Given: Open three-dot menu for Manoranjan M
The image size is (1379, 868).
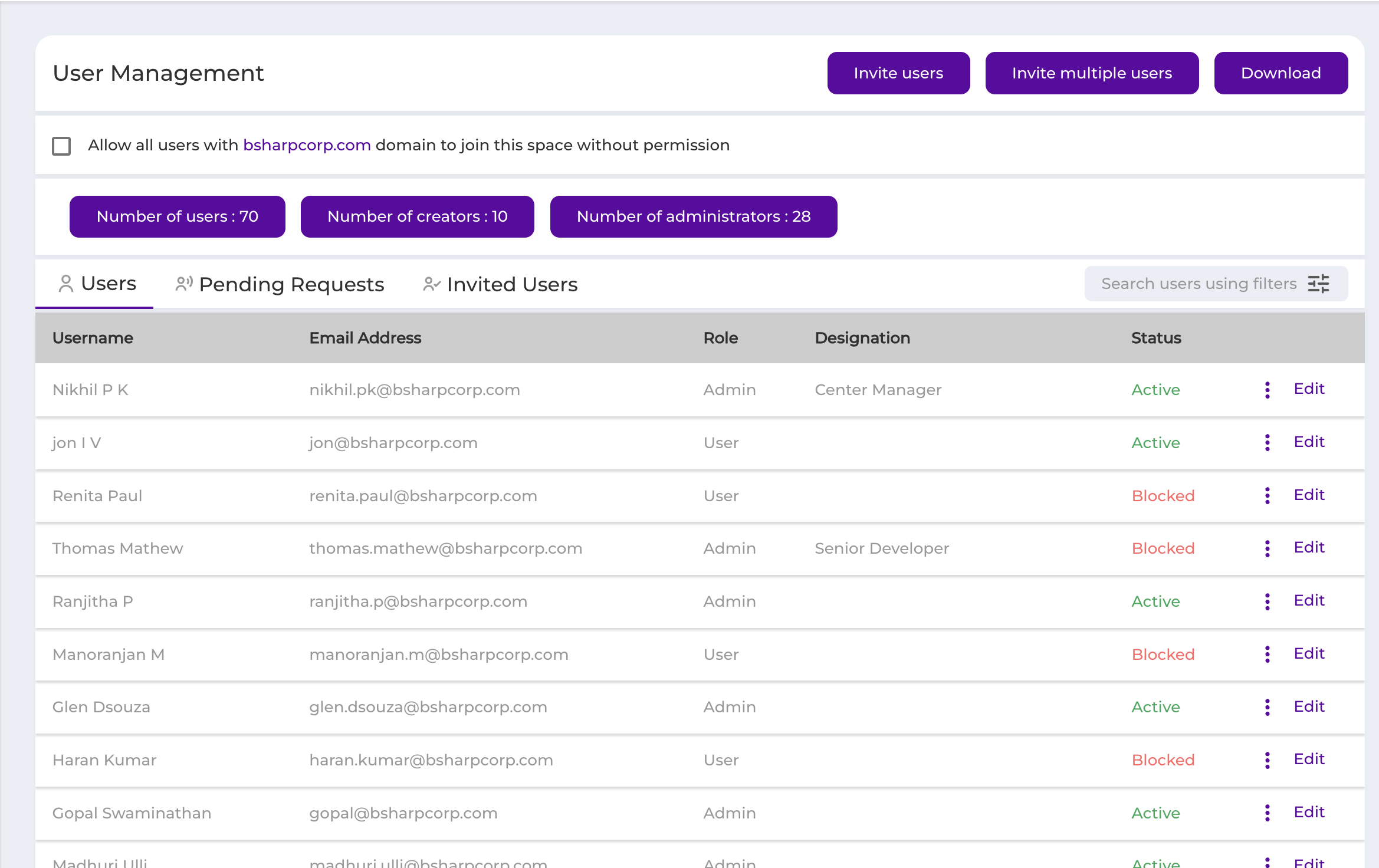Looking at the screenshot, I should point(1267,654).
